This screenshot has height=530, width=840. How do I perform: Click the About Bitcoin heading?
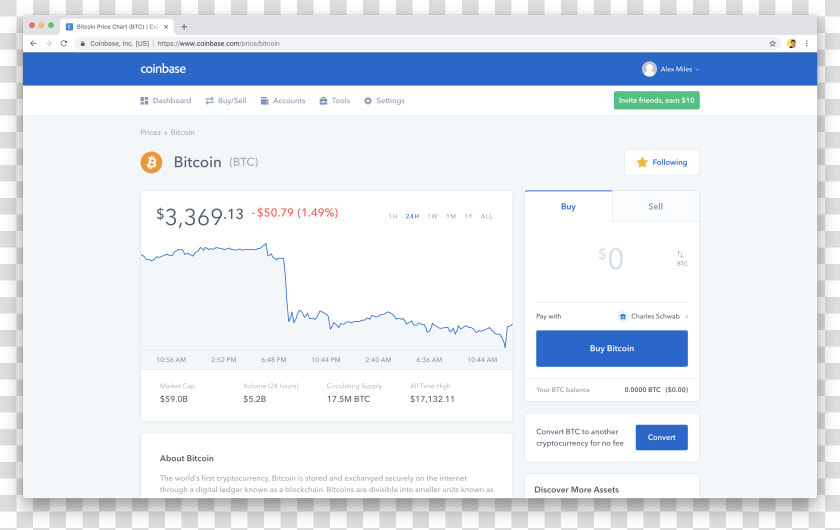186,458
